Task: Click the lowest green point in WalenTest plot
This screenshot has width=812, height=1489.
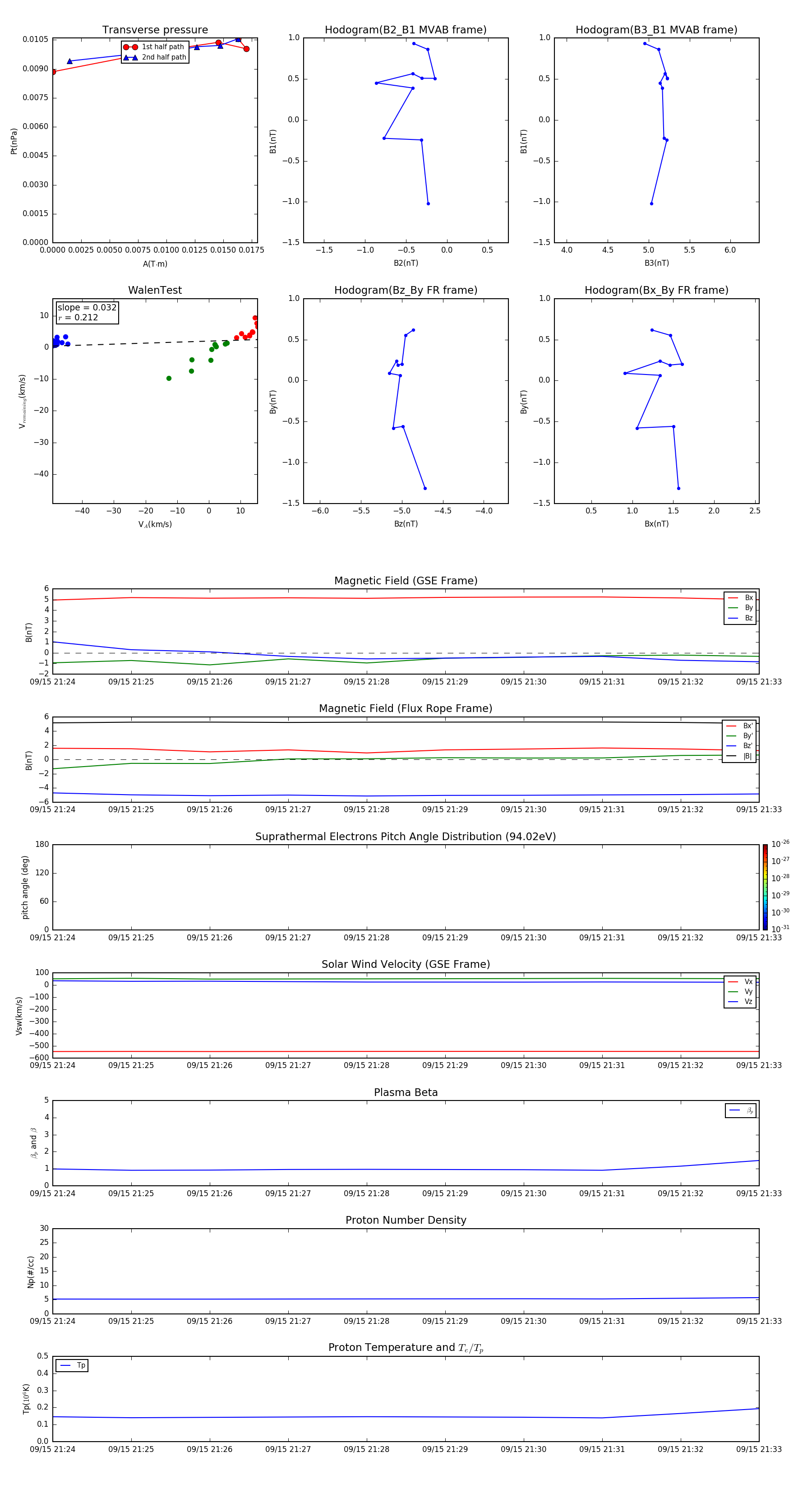Action: coord(169,379)
